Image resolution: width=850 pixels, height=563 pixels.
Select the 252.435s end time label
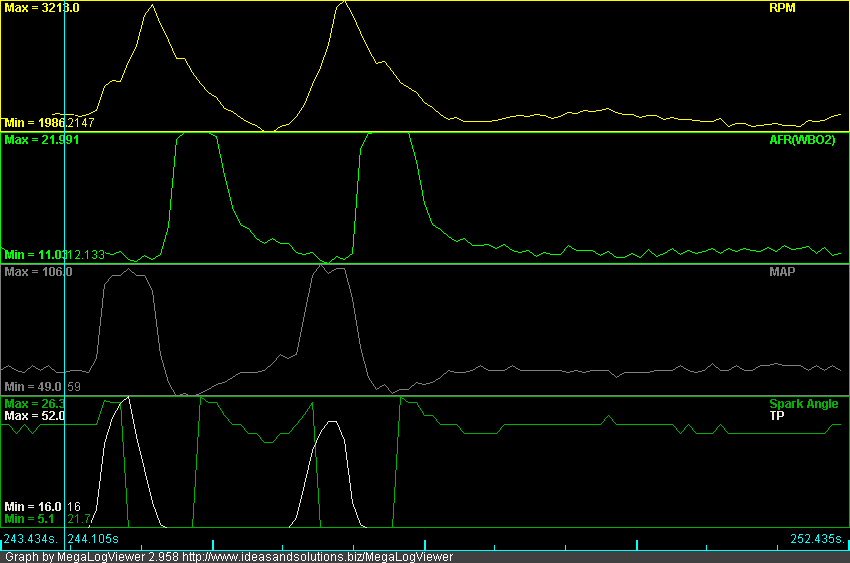pyautogui.click(x=818, y=540)
